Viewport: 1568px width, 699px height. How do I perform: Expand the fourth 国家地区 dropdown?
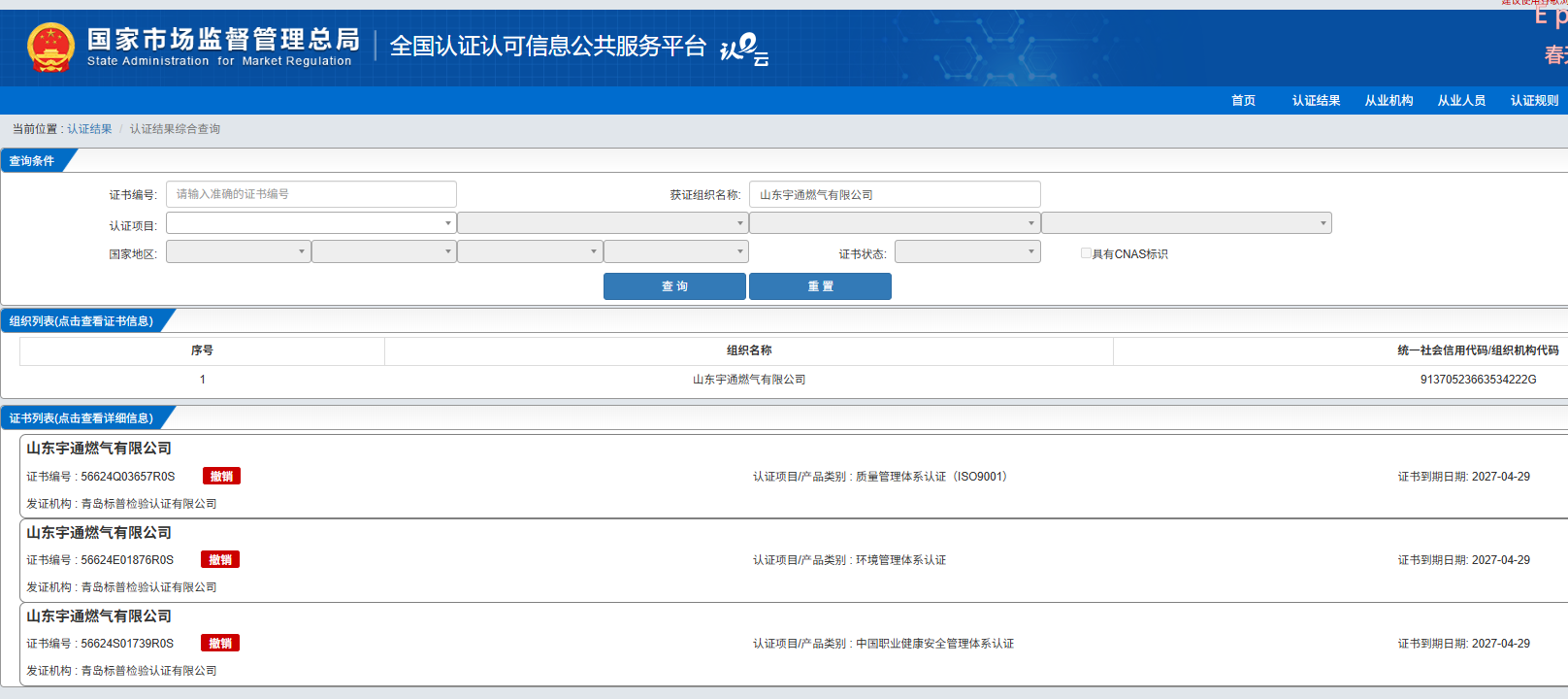tap(676, 252)
